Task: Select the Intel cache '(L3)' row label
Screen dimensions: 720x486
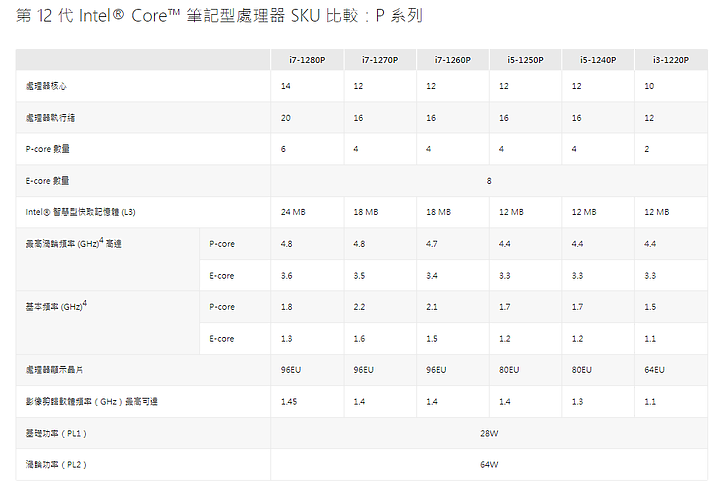Action: [x=80, y=212]
